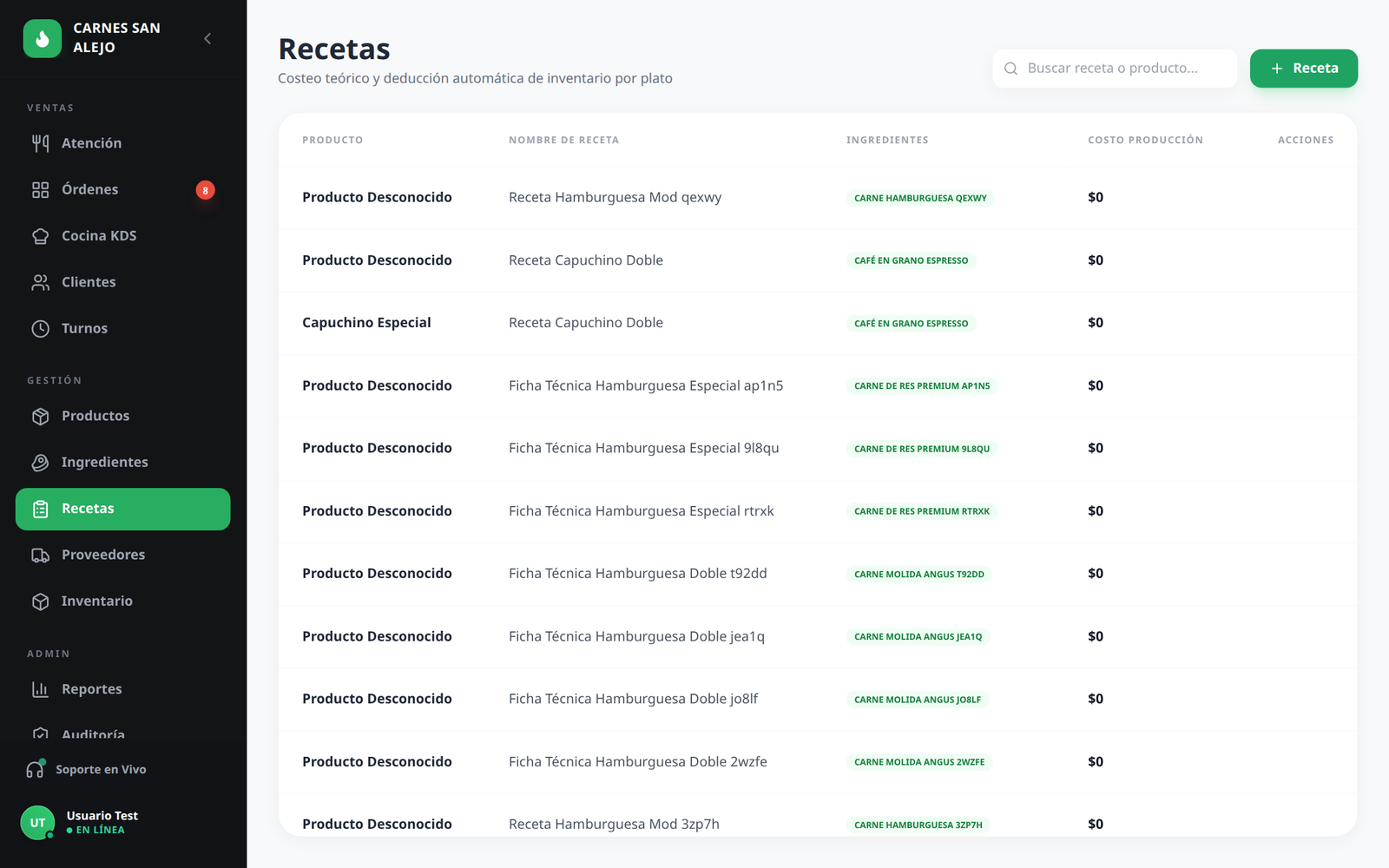
Task: Click the flame logo of Carnes San Alejo
Action: point(43,38)
